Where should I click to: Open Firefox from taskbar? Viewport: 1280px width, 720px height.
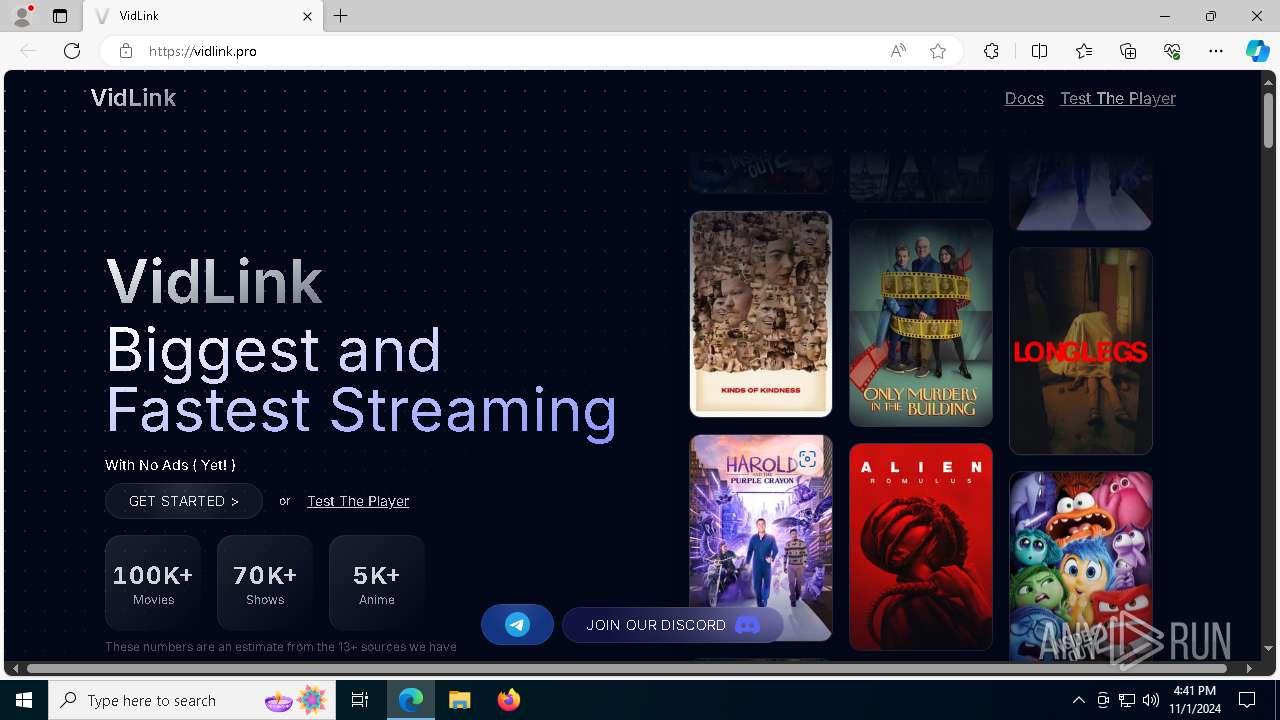pyautogui.click(x=509, y=700)
